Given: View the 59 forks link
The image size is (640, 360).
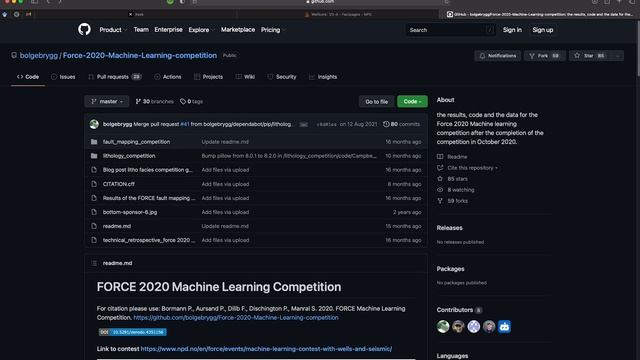Looking at the screenshot, I should coord(452,201).
